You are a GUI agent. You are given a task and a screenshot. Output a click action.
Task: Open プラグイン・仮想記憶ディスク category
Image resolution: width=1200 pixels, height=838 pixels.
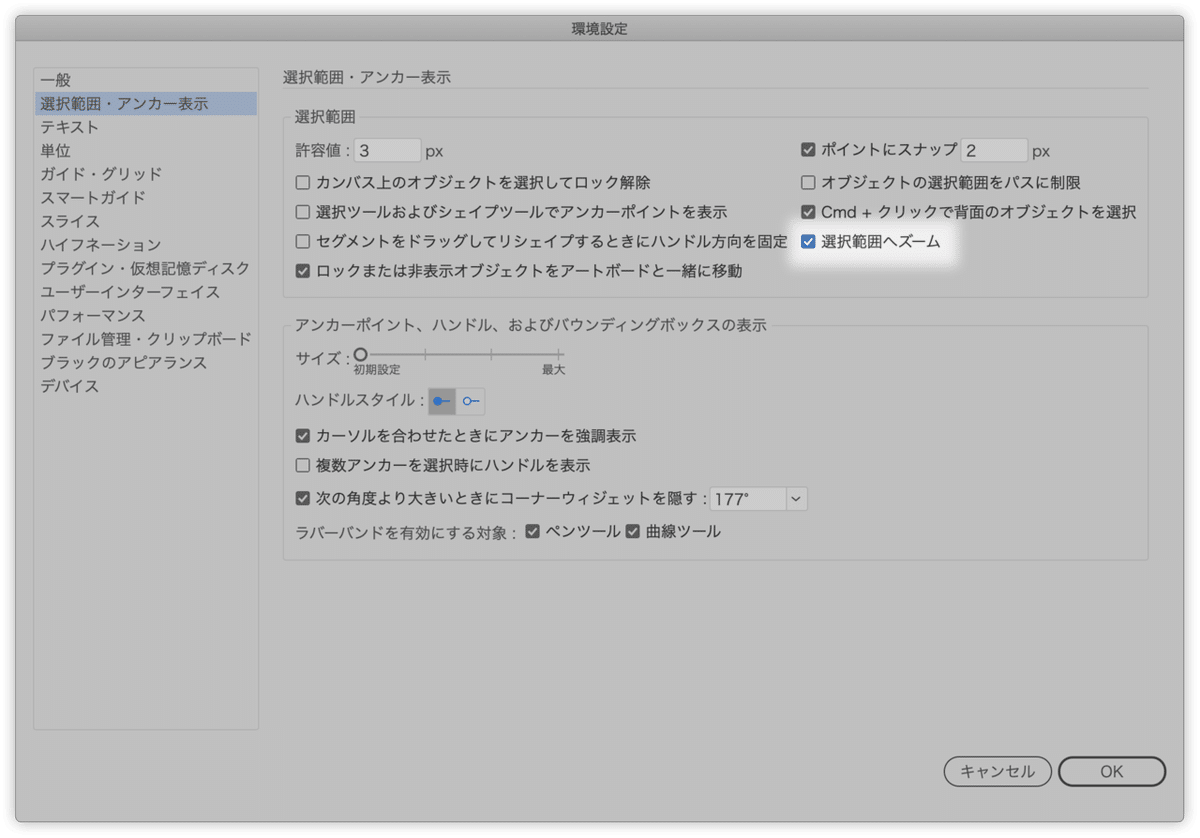[146, 269]
